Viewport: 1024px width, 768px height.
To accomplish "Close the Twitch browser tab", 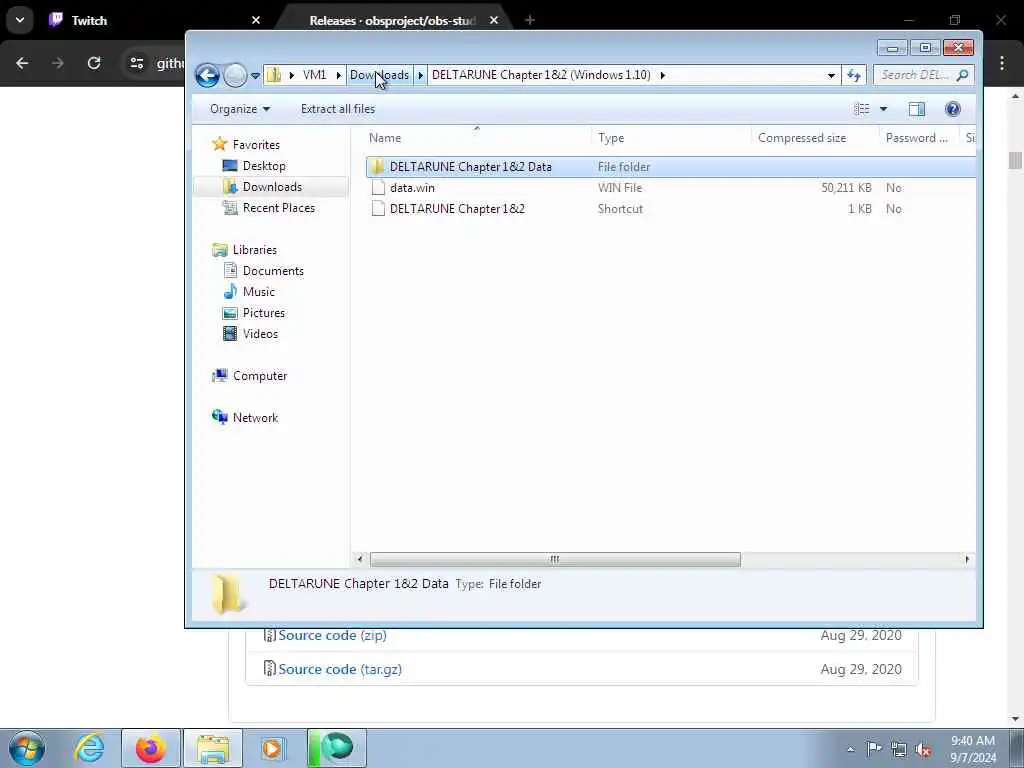I will click(256, 20).
